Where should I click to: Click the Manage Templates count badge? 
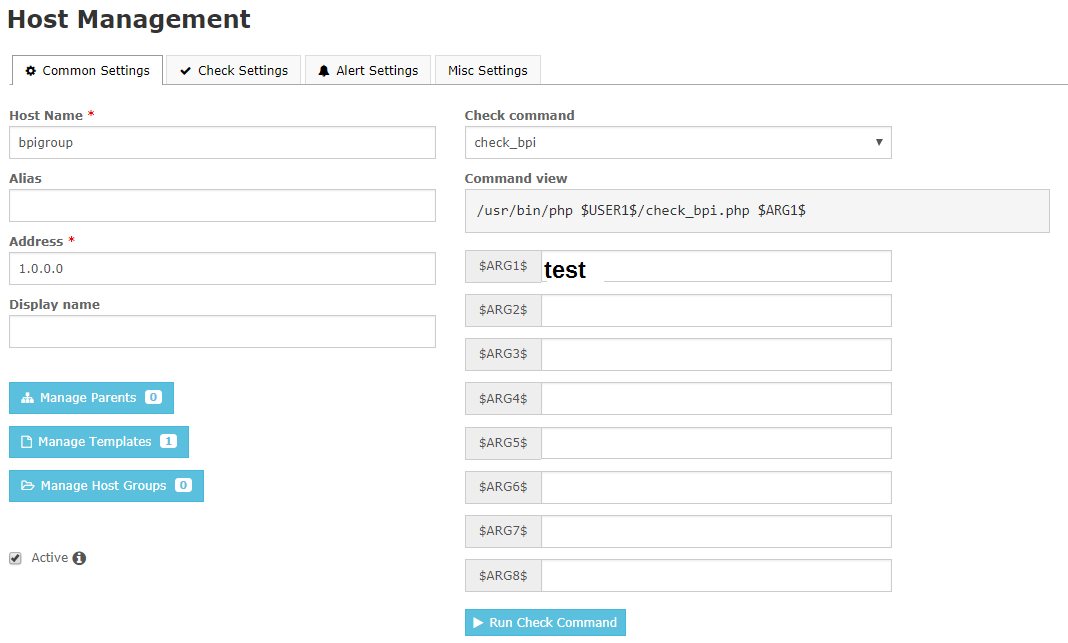168,442
